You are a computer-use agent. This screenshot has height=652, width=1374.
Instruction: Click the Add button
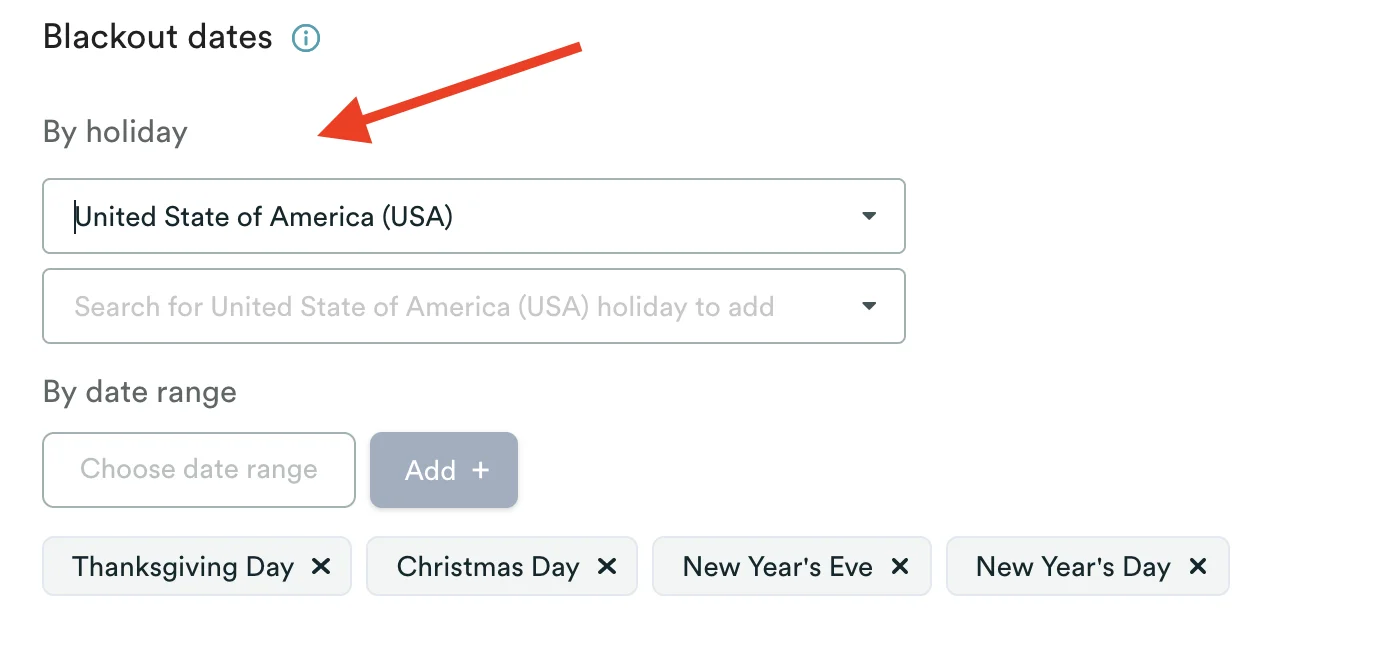[x=443, y=470]
